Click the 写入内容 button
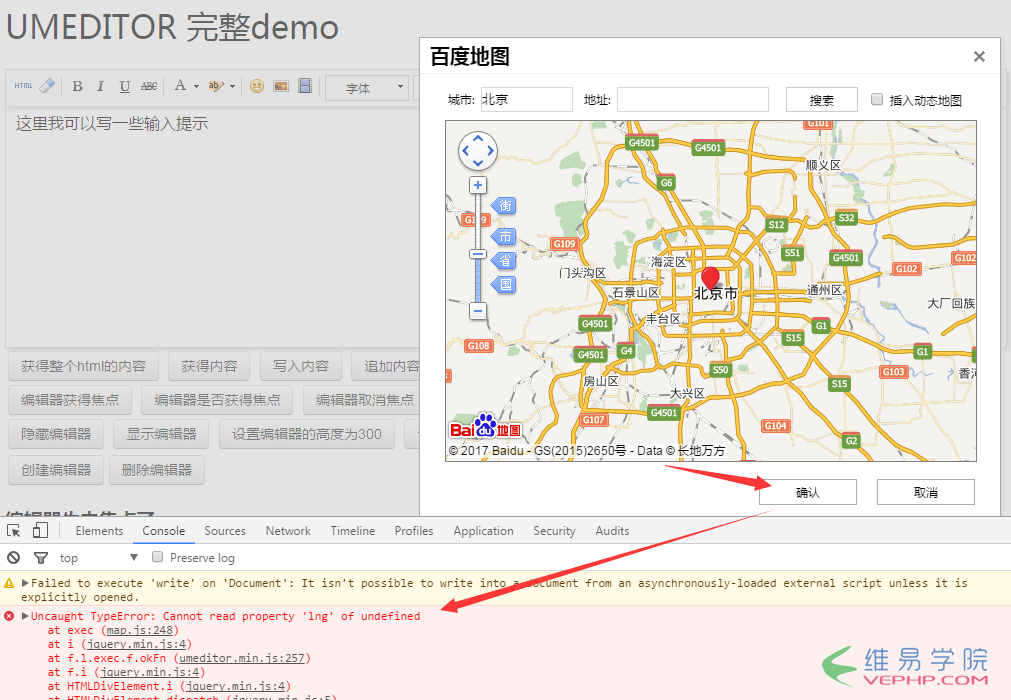Viewport: 1011px width, 700px height. 300,366
